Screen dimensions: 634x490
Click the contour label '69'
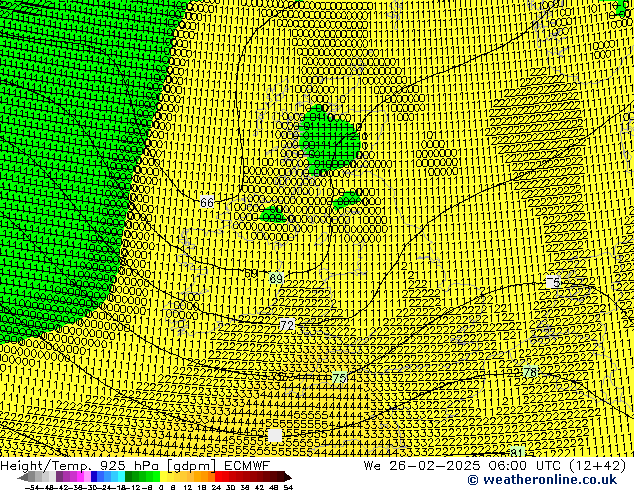pos(276,279)
